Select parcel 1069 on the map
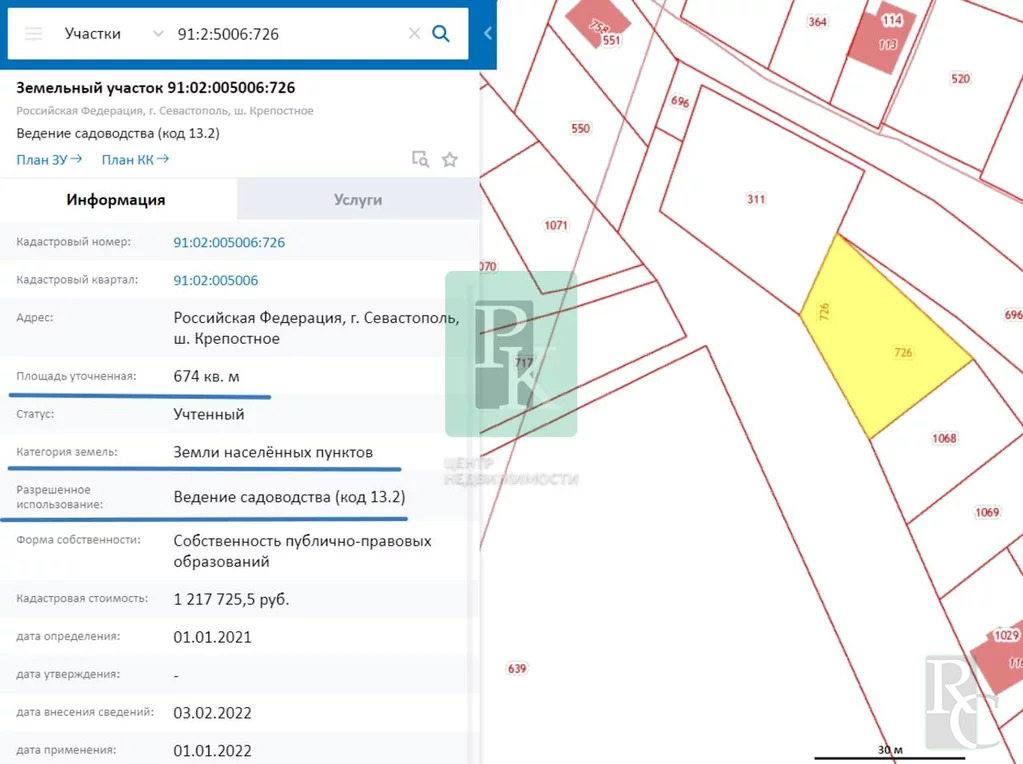1023x764 pixels. pos(986,512)
